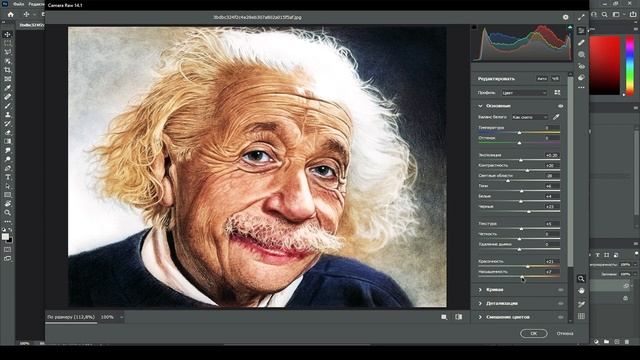The image size is (640, 360).
Task: Expand the Детализация section
Action: coord(480,304)
